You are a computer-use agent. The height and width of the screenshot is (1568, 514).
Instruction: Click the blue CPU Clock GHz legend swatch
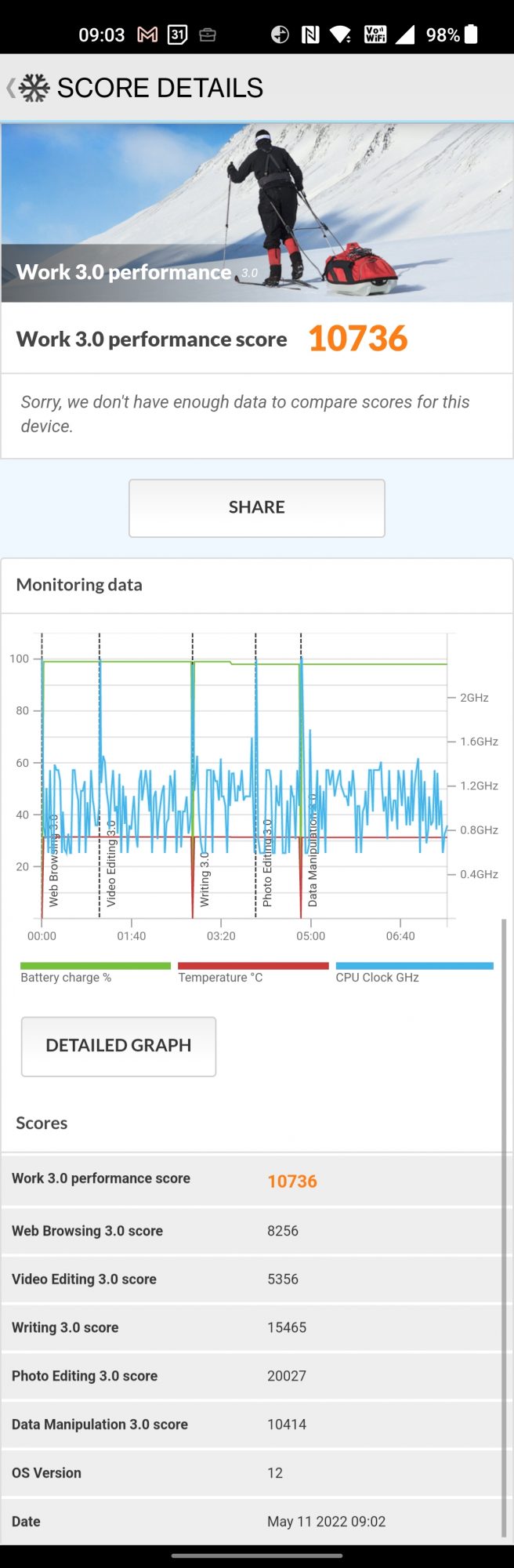[x=414, y=966]
